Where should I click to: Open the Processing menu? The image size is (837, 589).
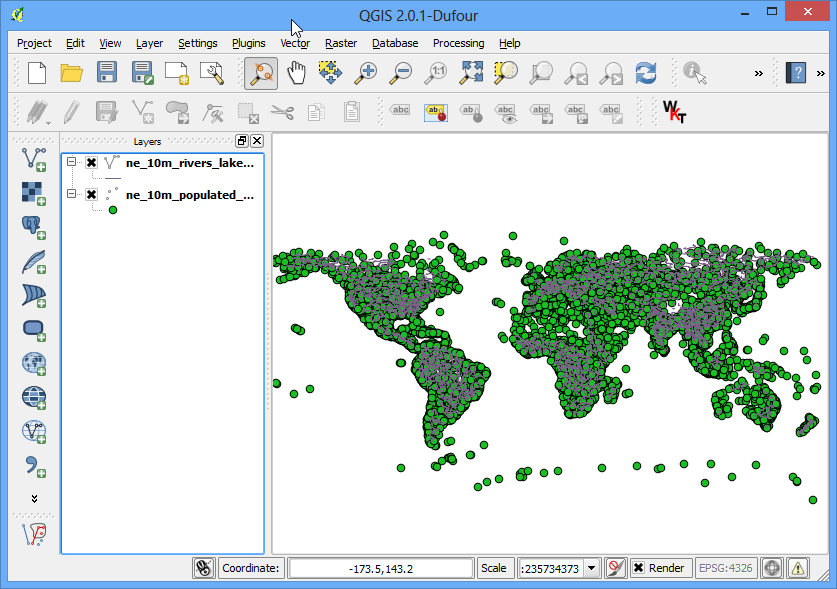point(458,43)
